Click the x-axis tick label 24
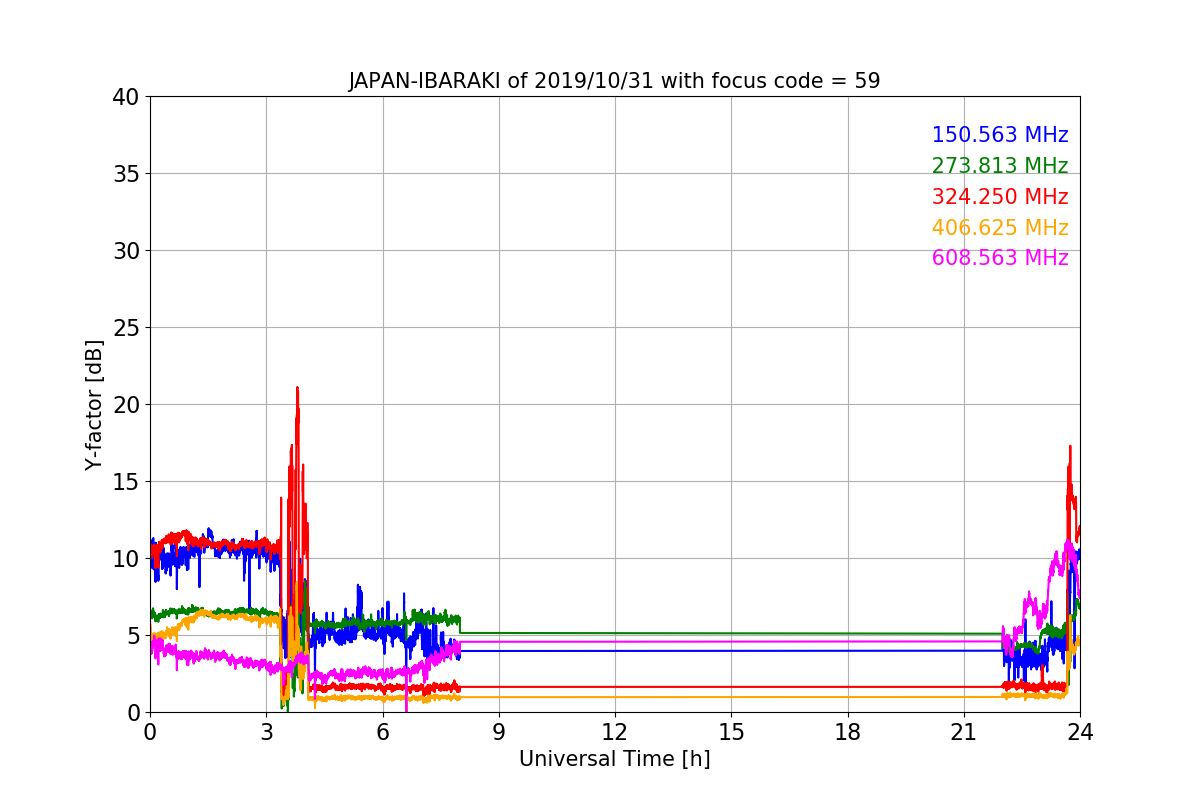Viewport: 1200px width, 800px height. tap(1080, 732)
